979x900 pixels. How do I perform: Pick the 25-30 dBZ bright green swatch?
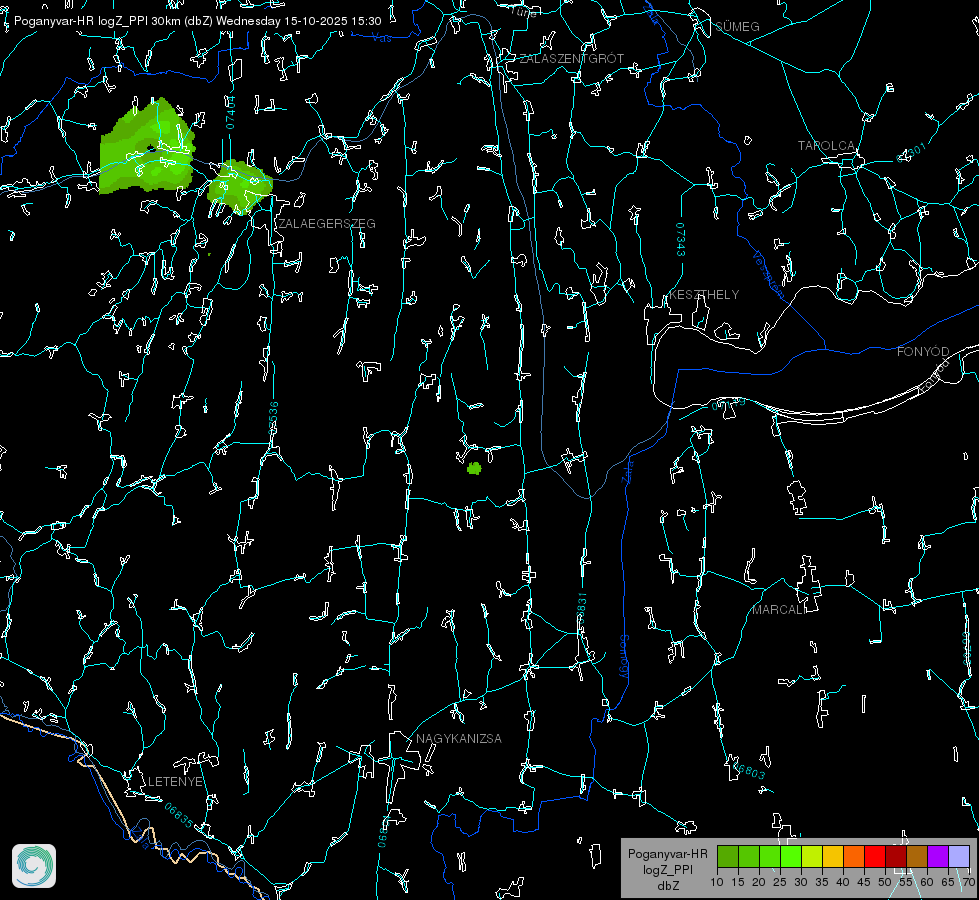point(791,856)
